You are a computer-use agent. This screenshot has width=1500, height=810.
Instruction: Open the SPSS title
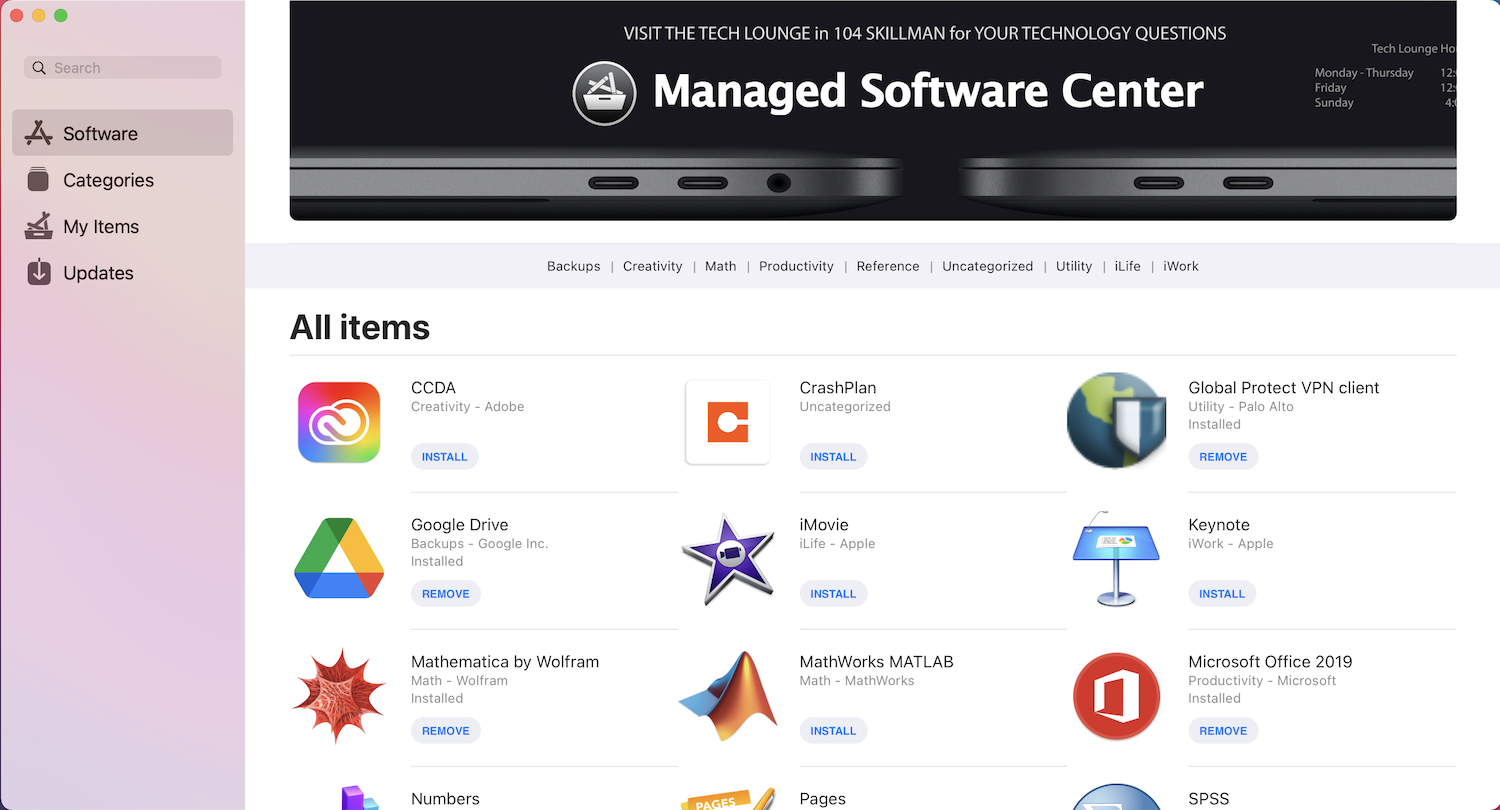tap(1209, 799)
